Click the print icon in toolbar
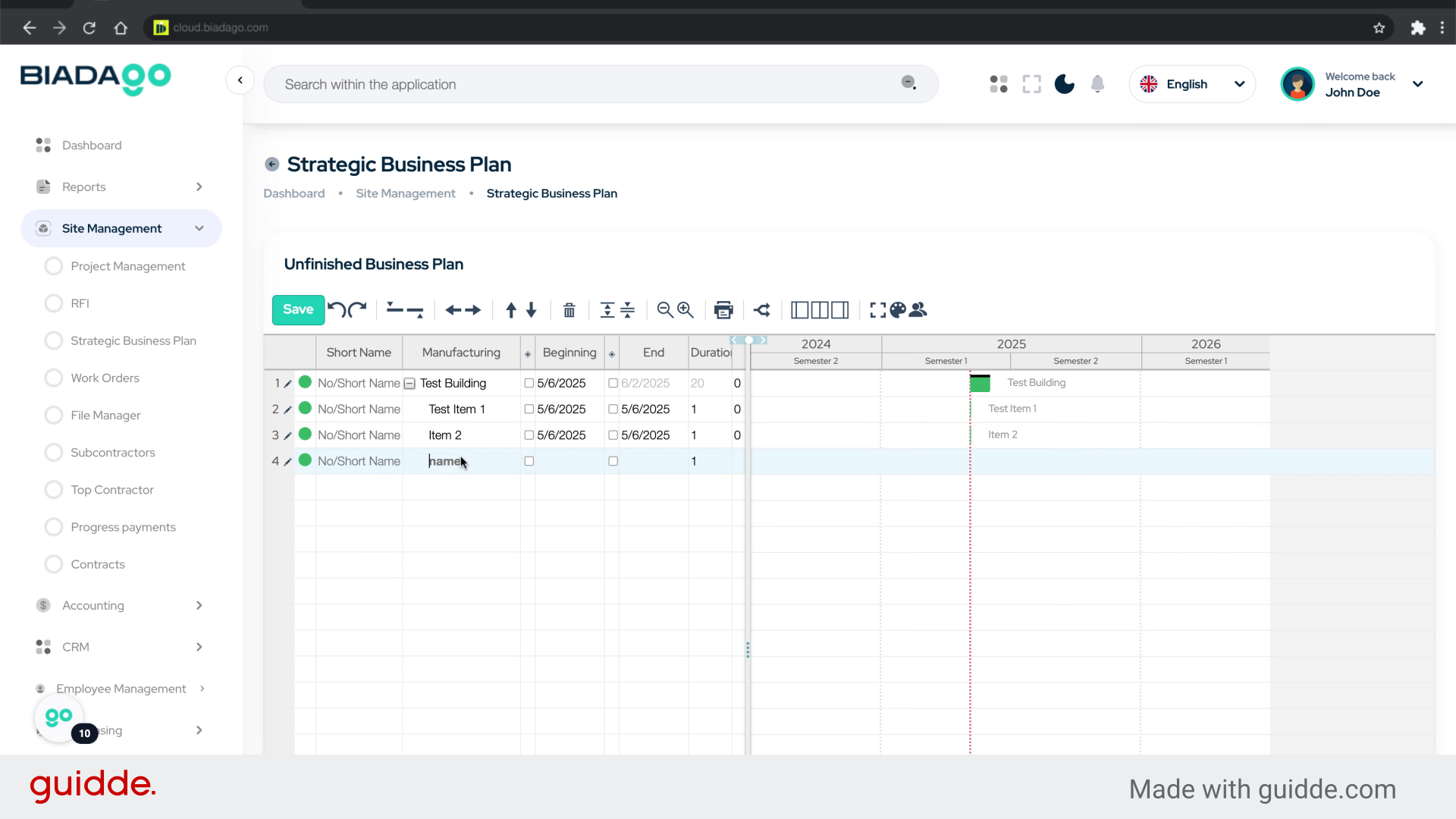This screenshot has height=819, width=1456. click(723, 309)
